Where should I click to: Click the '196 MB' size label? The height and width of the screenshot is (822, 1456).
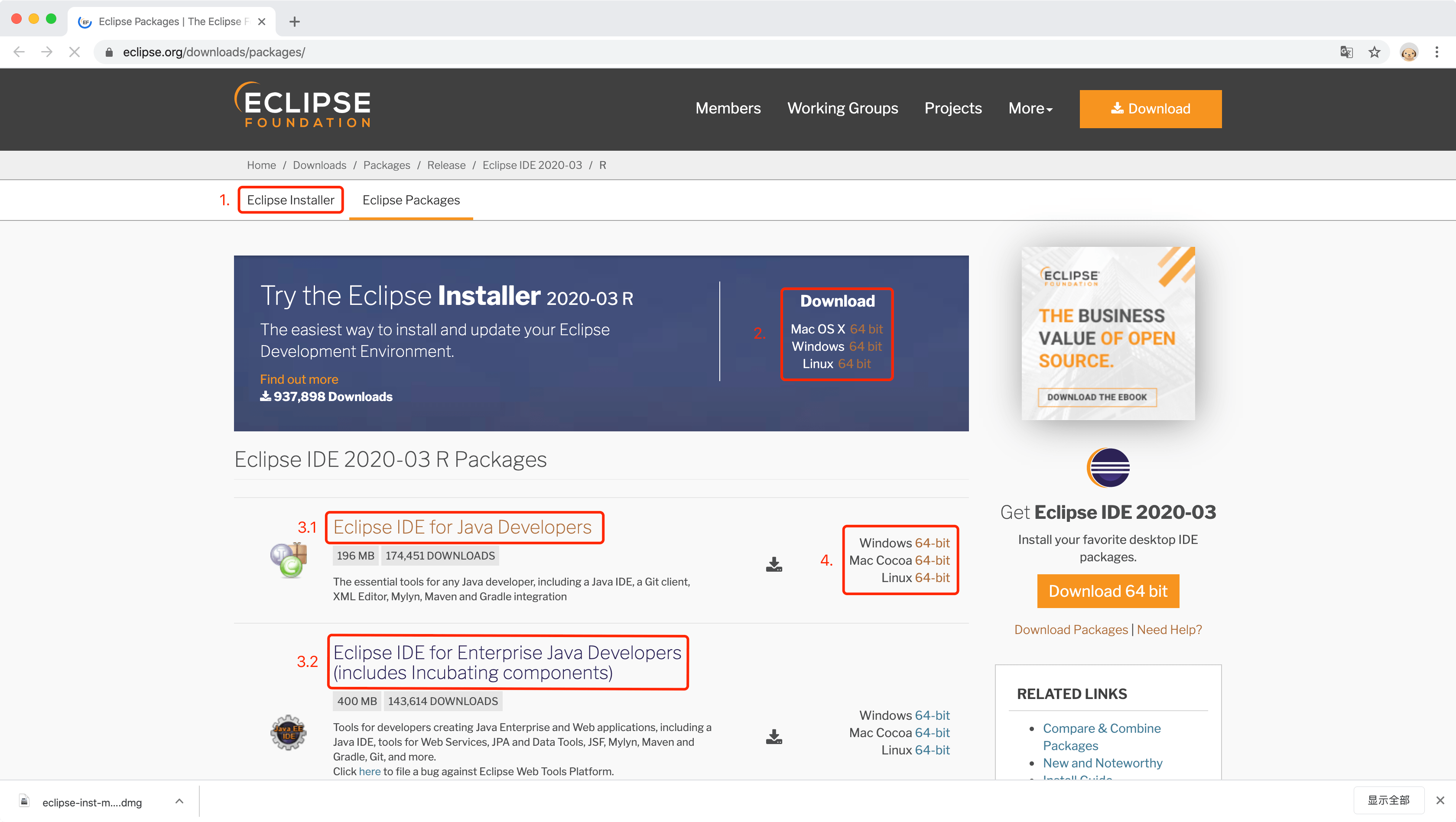coord(355,556)
